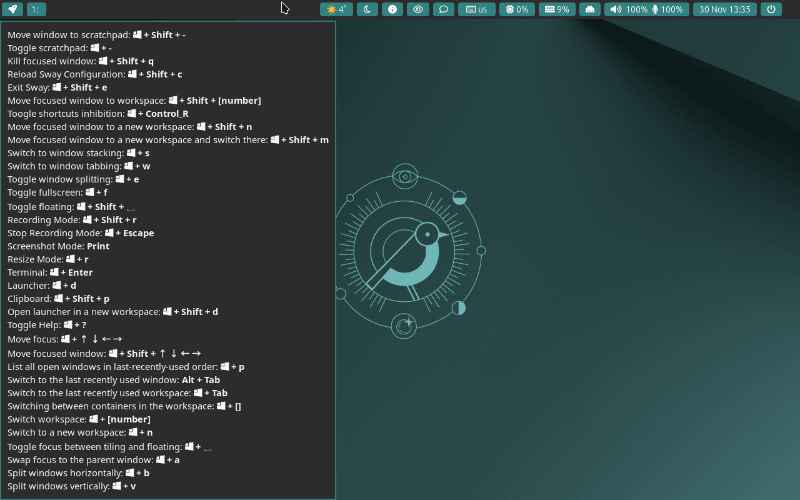This screenshot has width=800, height=500.
Task: Click the 'Switch to window stacking' line
Action: pos(79,153)
